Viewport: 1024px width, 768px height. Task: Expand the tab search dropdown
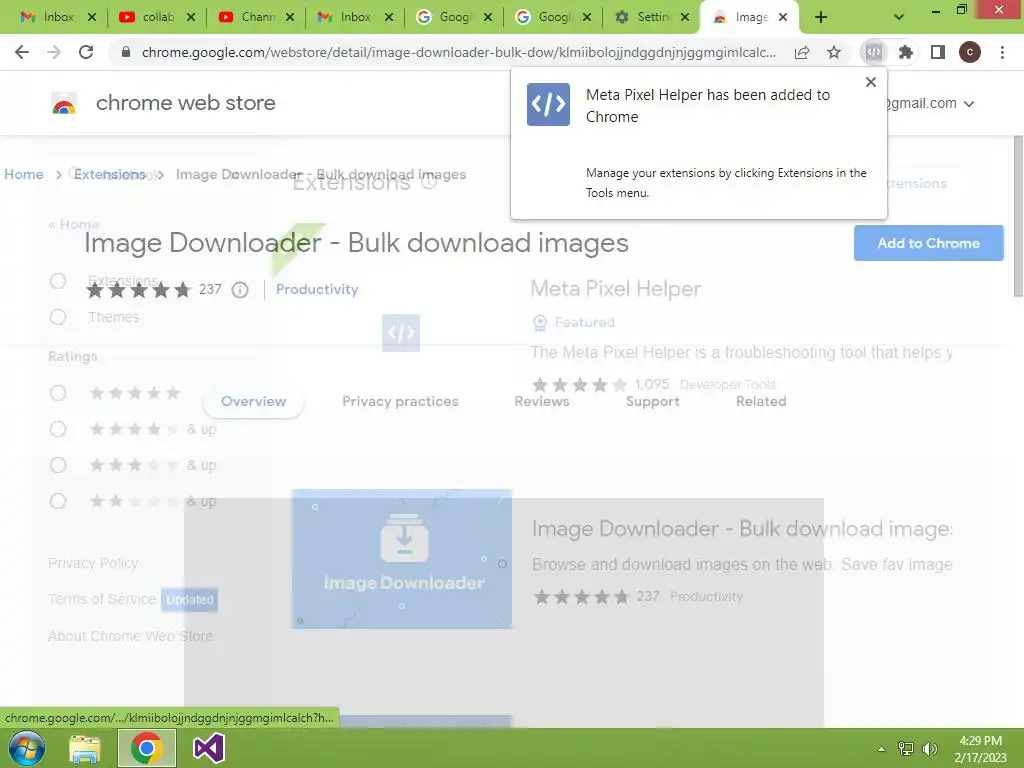pos(899,17)
